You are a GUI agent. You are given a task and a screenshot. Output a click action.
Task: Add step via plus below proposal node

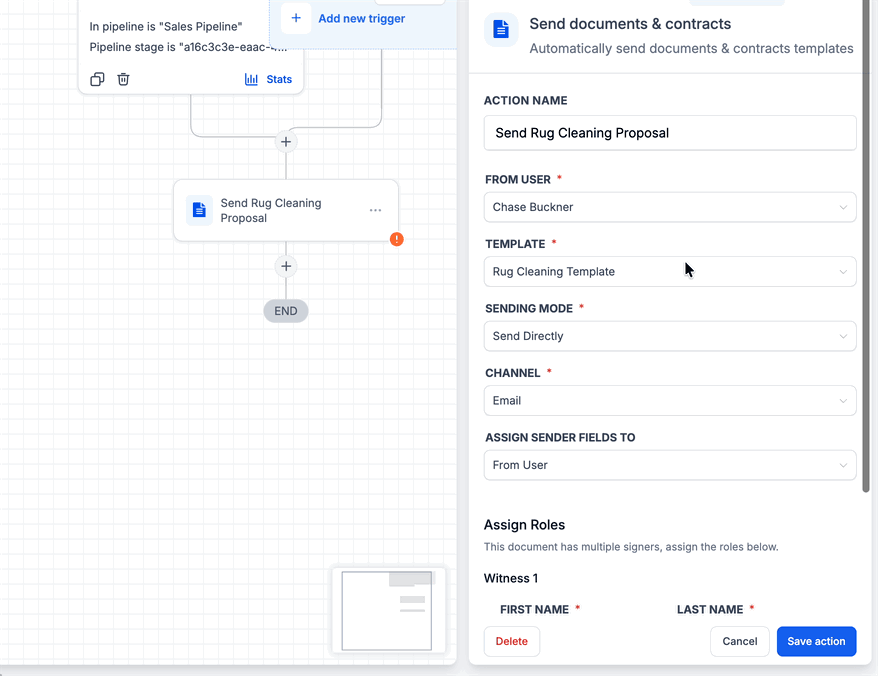pos(286,266)
